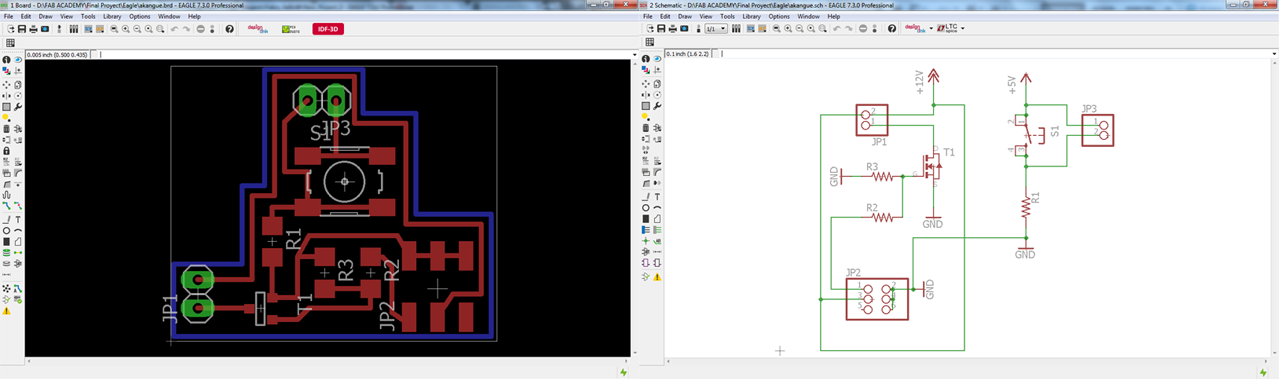Open the File menu in Schematic window

[x=648, y=16]
